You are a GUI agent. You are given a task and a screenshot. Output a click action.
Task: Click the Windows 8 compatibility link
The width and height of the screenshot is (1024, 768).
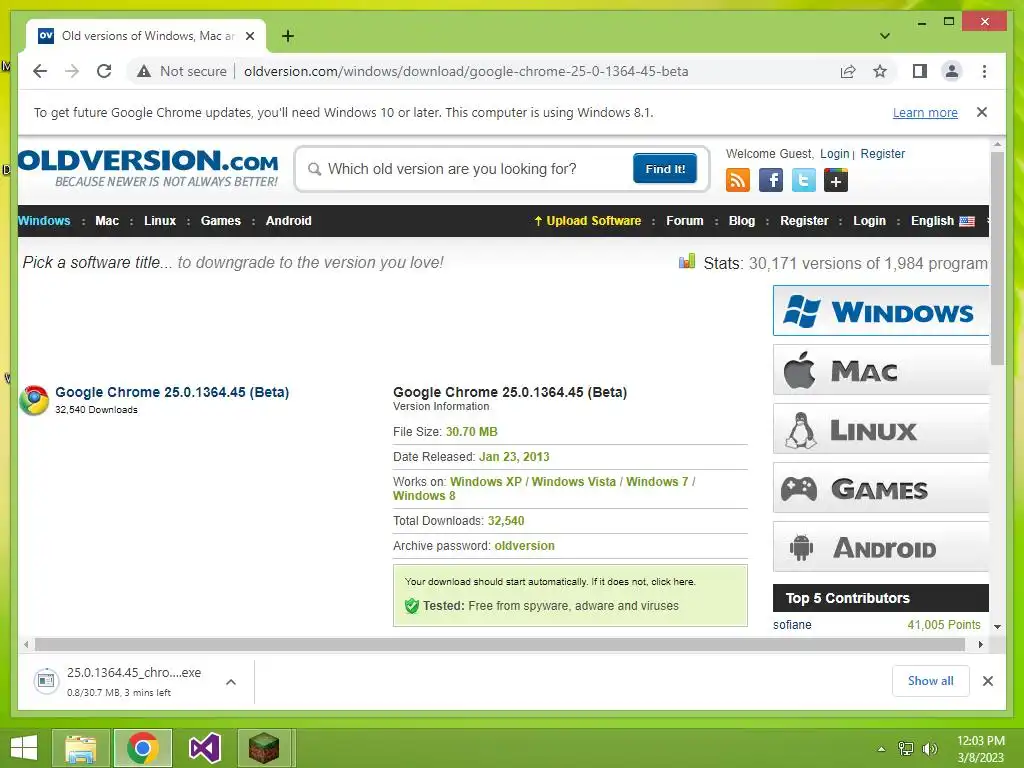[424, 496]
